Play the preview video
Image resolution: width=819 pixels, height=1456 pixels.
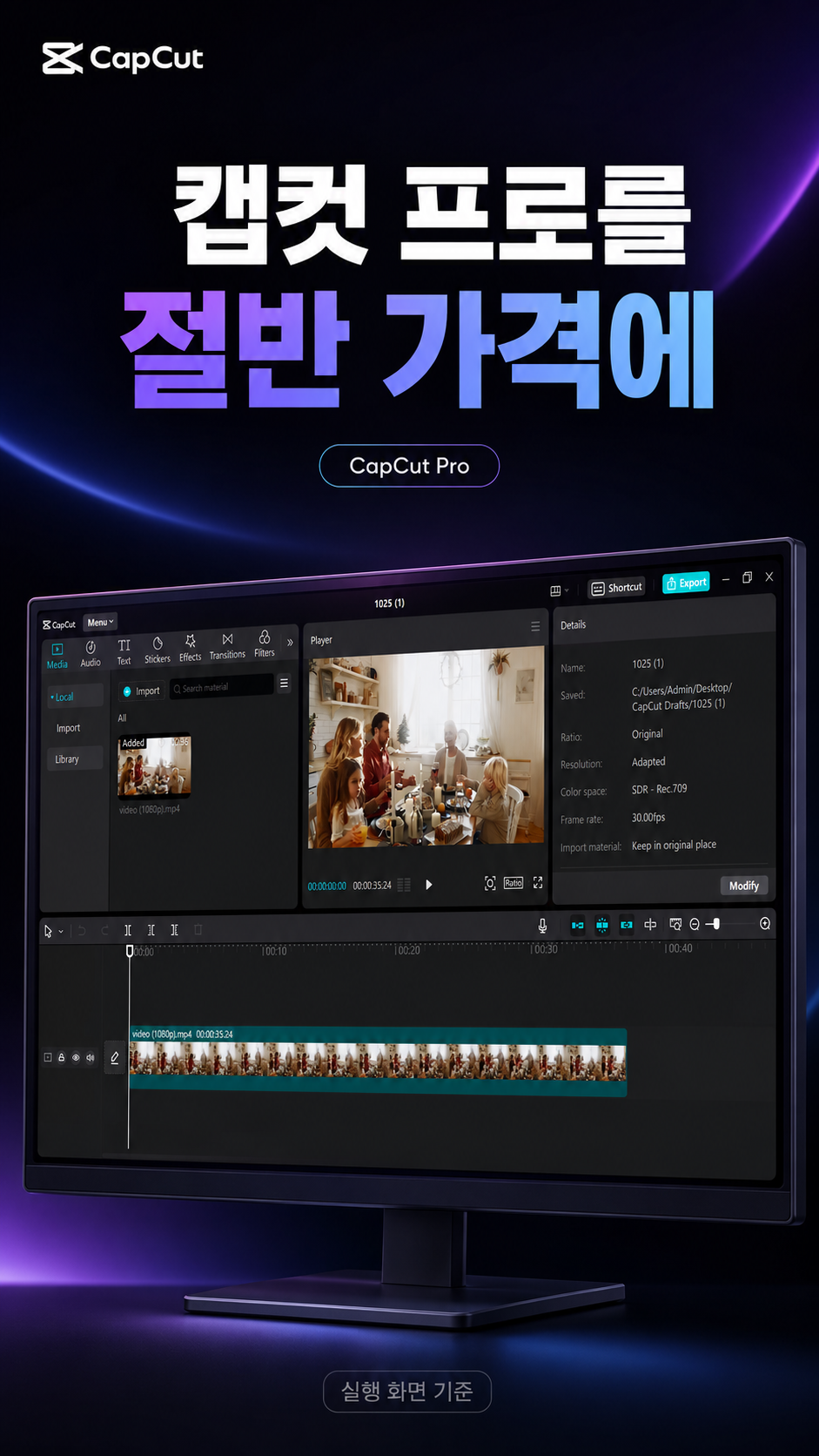click(428, 885)
